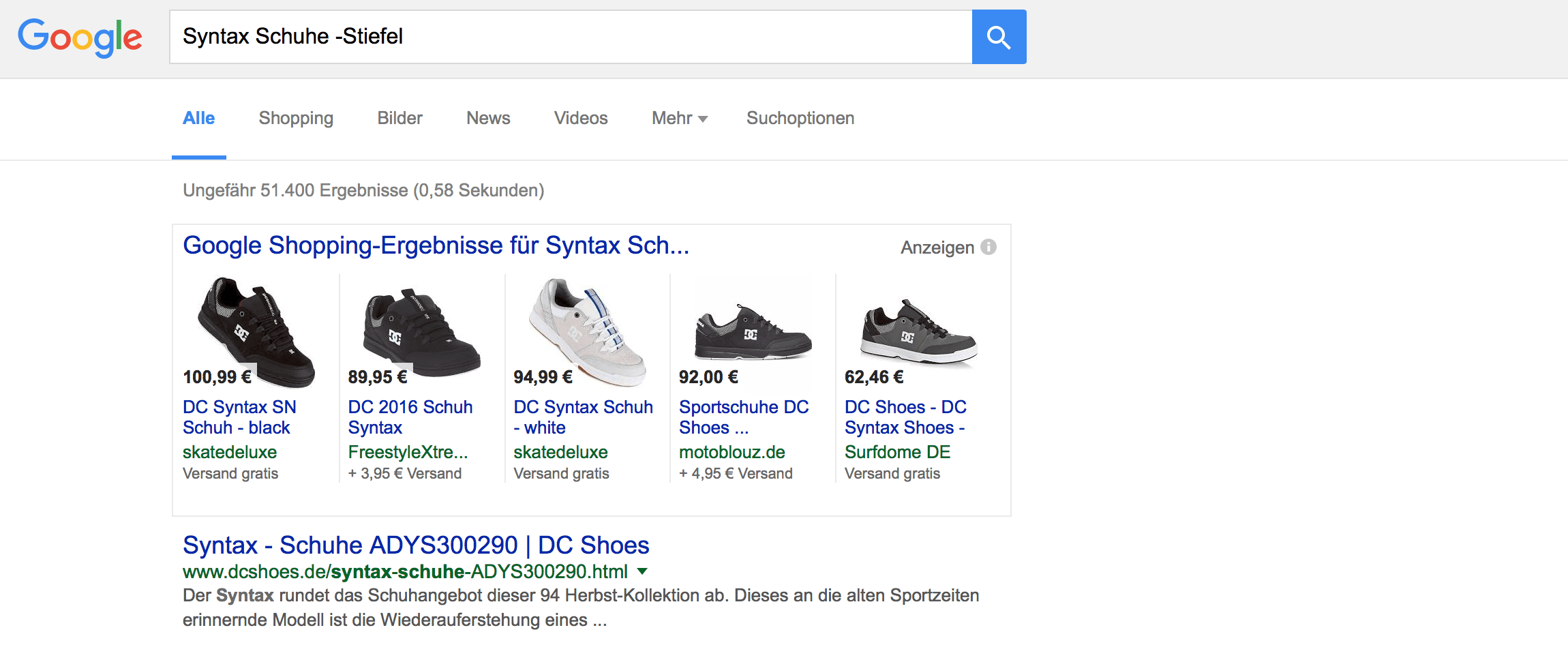1568x645 pixels.
Task: Click the 62,46 € price
Action: pos(874,377)
